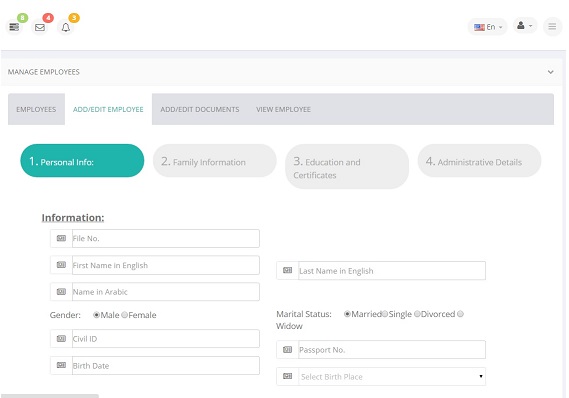Switch to Add/Edit Employee tab
Image resolution: width=569 pixels, height=398 pixels.
[x=108, y=109]
